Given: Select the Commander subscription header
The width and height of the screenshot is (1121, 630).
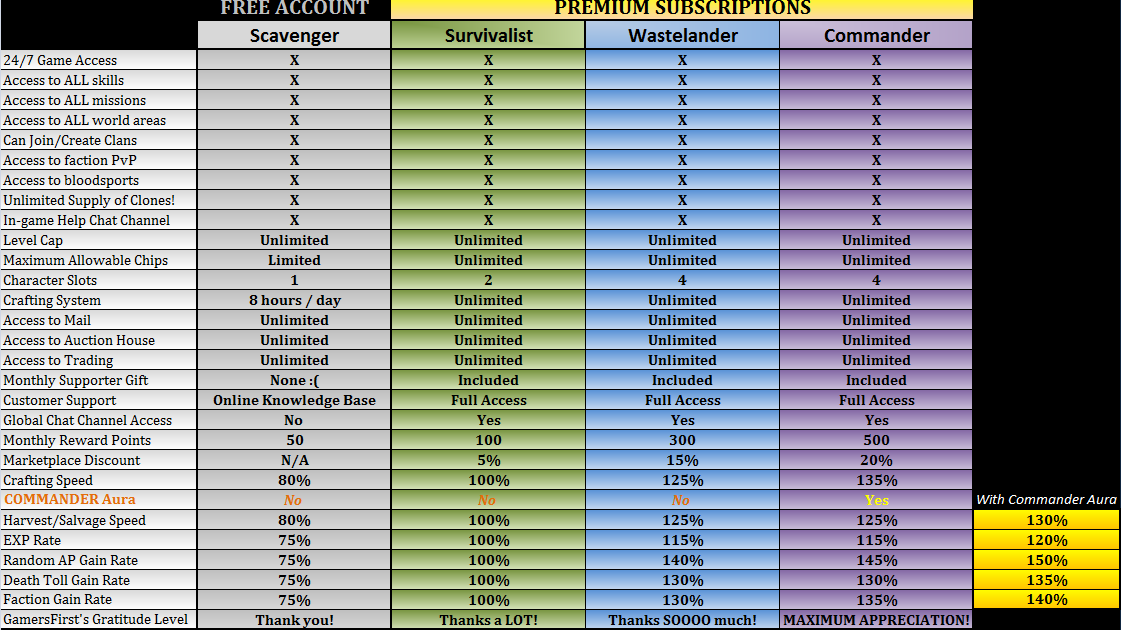Looking at the screenshot, I should point(876,35).
